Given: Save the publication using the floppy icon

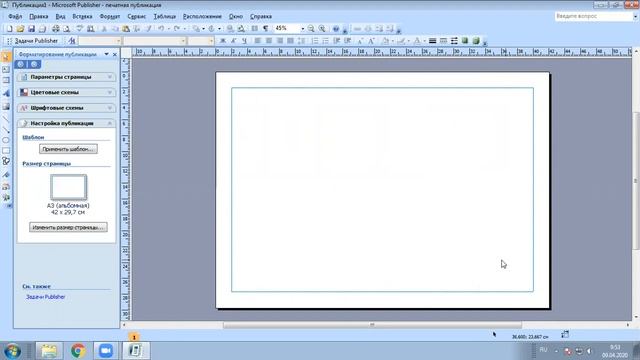Looking at the screenshot, I should coord(31,29).
